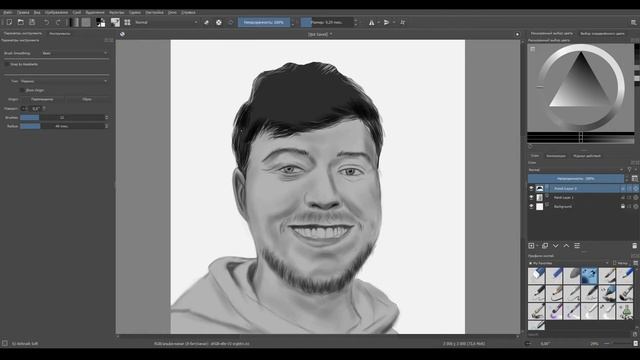Move the layer down
This screenshot has width=640, height=360.
pyautogui.click(x=556, y=246)
